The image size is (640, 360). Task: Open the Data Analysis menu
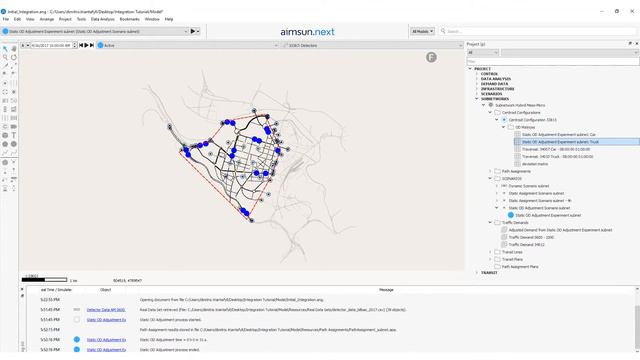pyautogui.click(x=102, y=19)
